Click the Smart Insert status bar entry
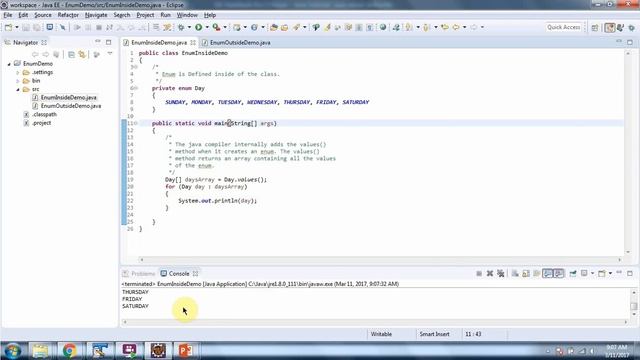 [435, 334]
